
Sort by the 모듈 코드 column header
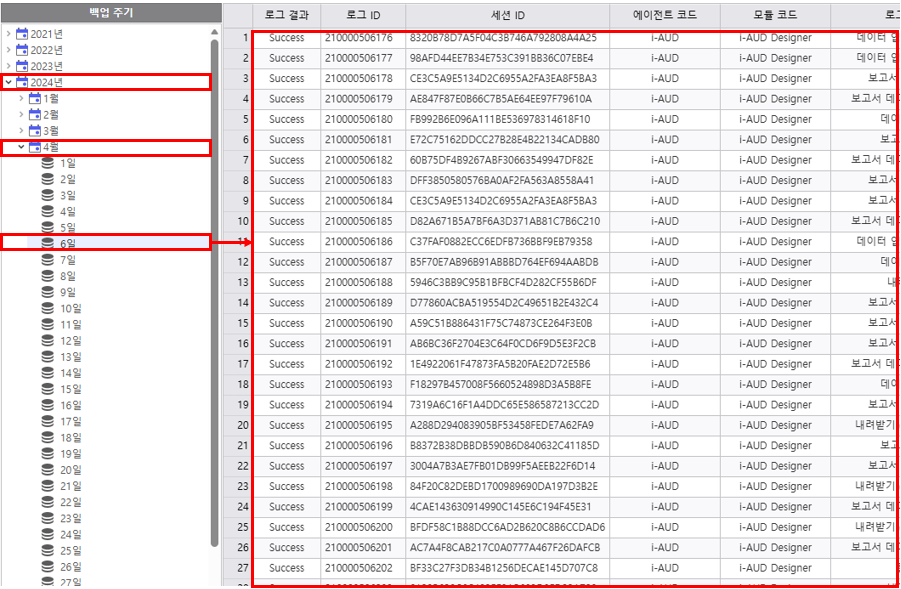775,16
